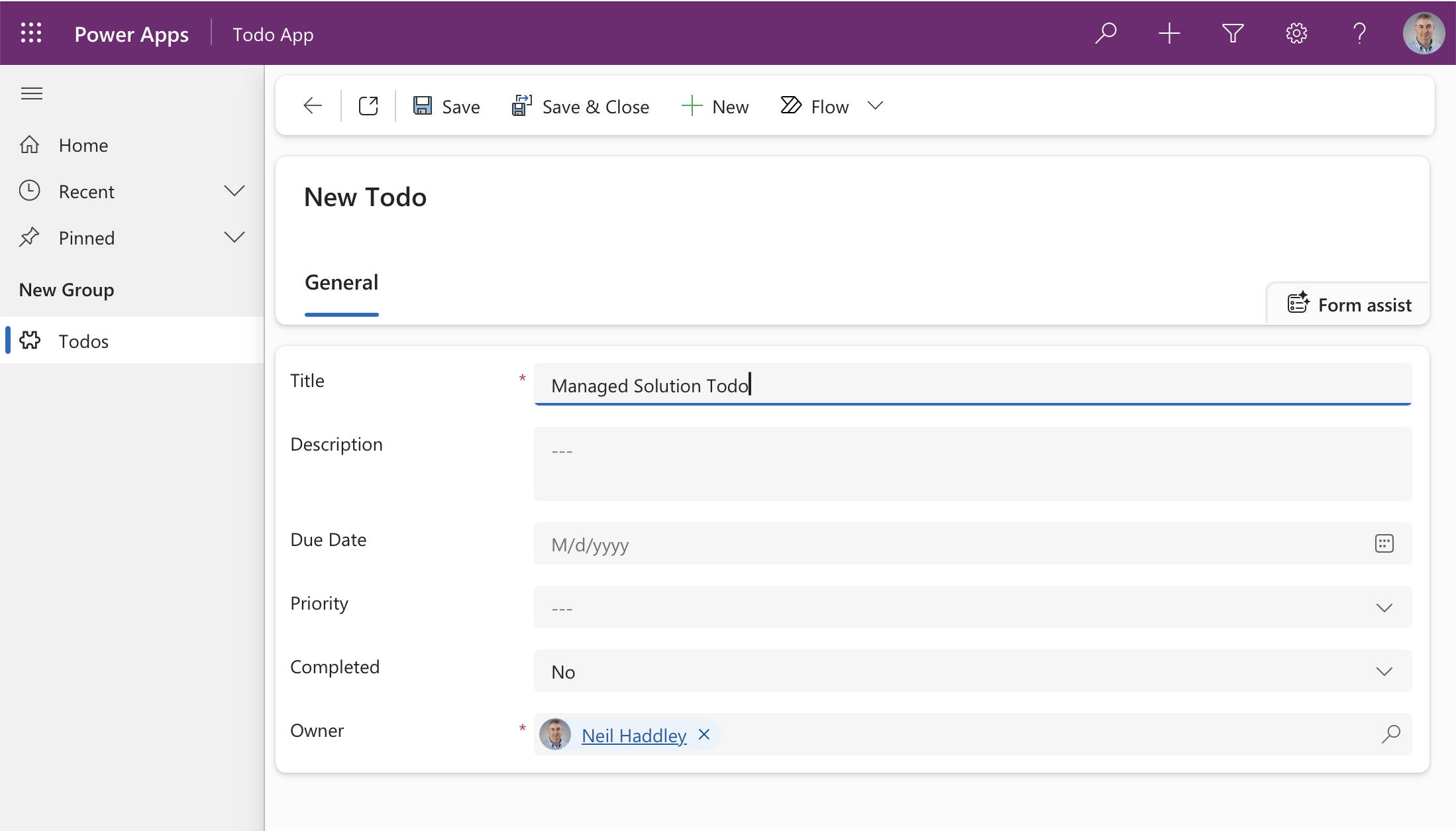Open the app launcher waffle icon

[31, 33]
